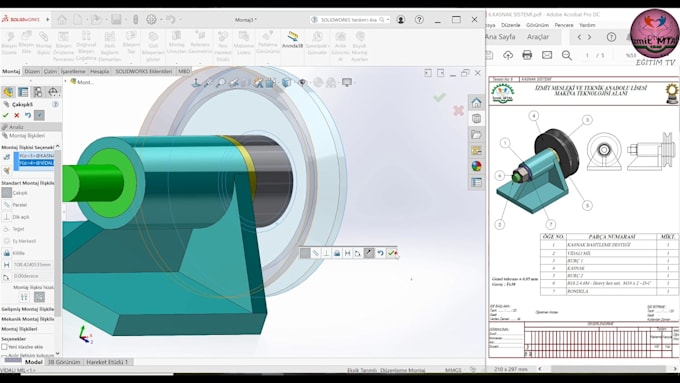Viewport: 680px width, 383px height.
Task: Click the distance value field 108.42 mm
Action: [x=33, y=265]
